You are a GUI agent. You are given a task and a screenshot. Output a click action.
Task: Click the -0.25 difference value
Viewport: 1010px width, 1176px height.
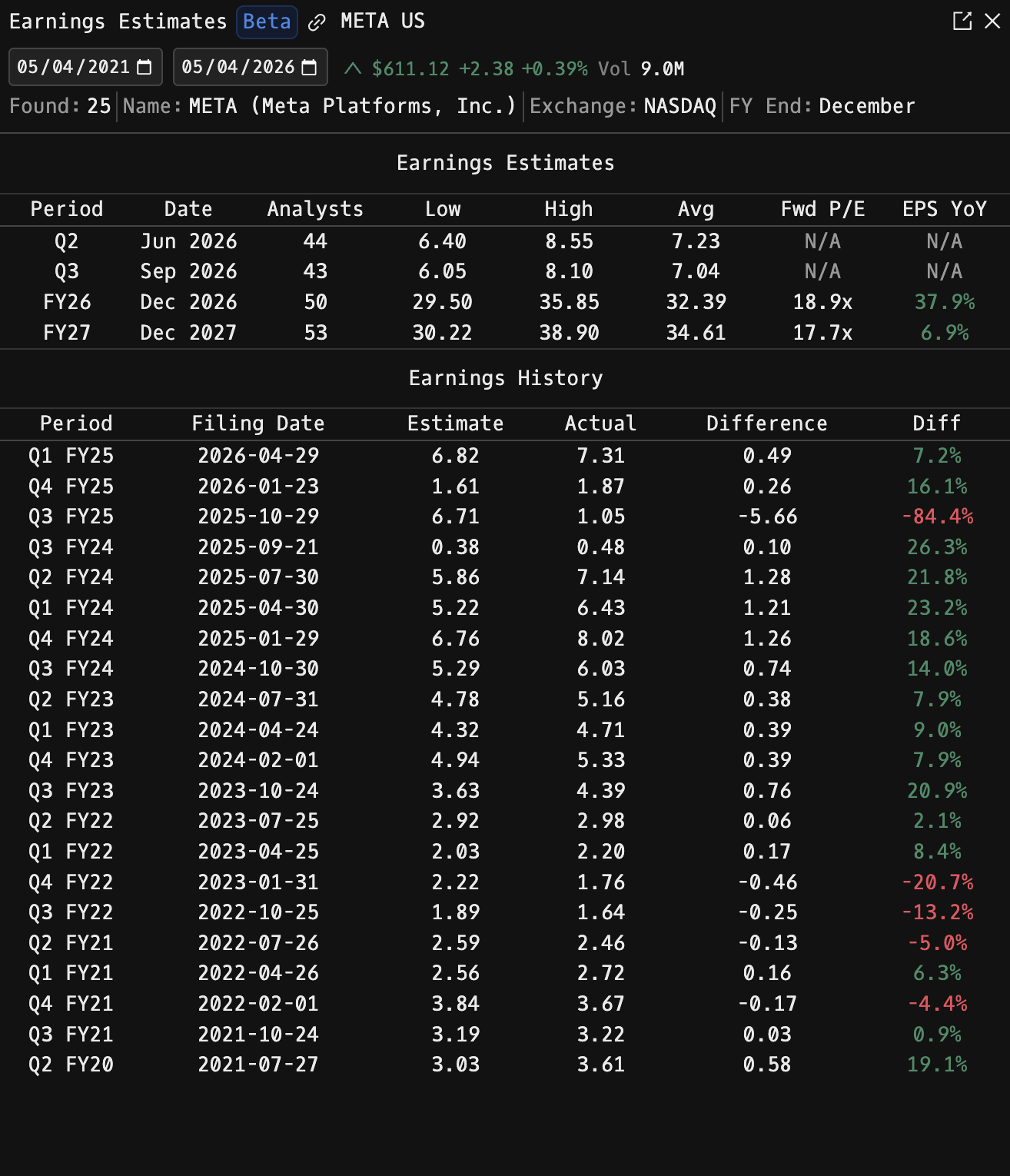(767, 912)
